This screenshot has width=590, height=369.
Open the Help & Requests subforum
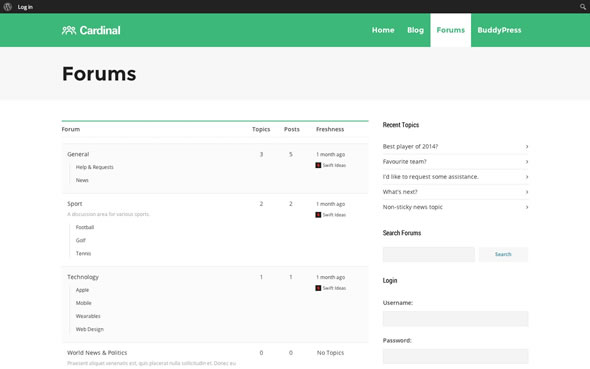click(94, 167)
